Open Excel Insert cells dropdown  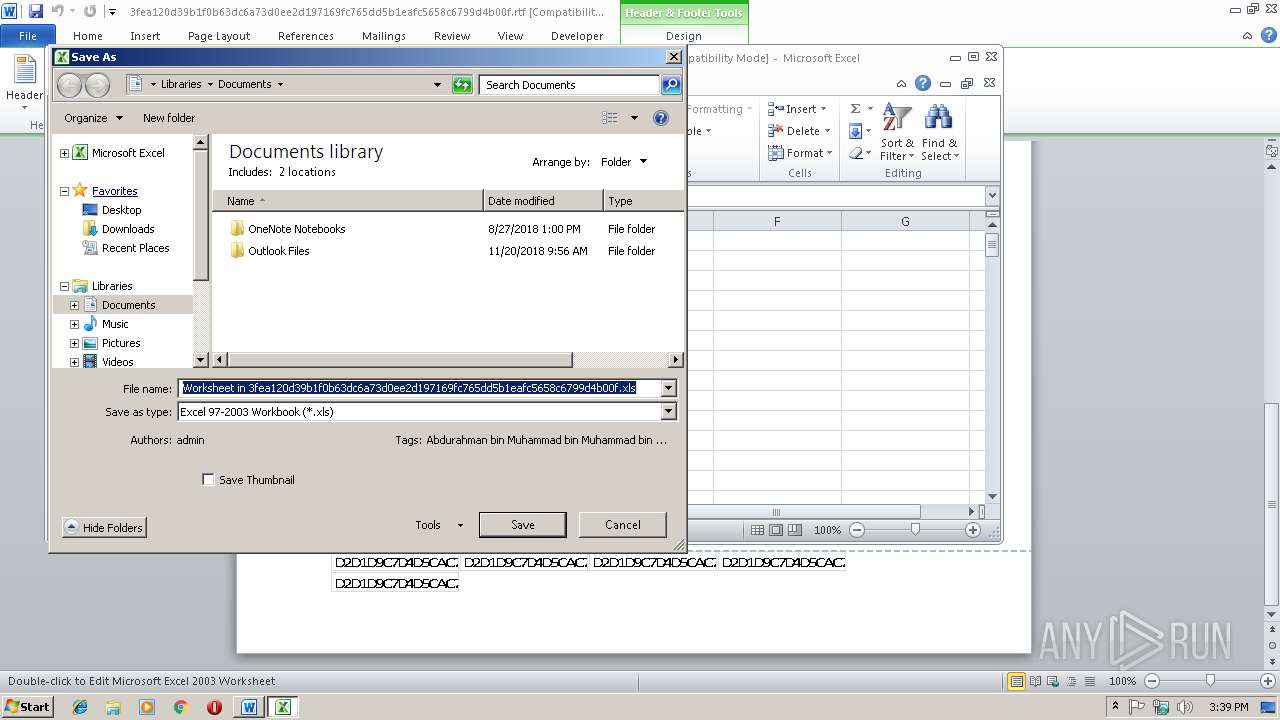(799, 109)
